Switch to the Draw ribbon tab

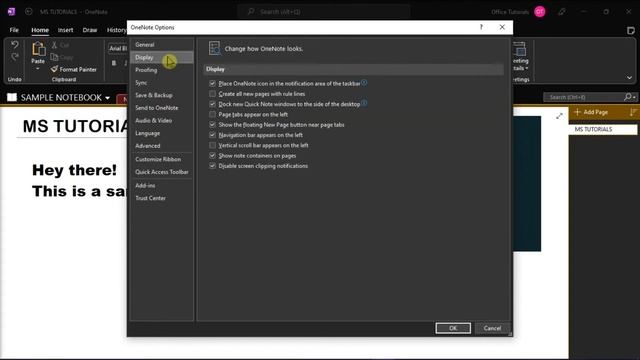point(90,30)
